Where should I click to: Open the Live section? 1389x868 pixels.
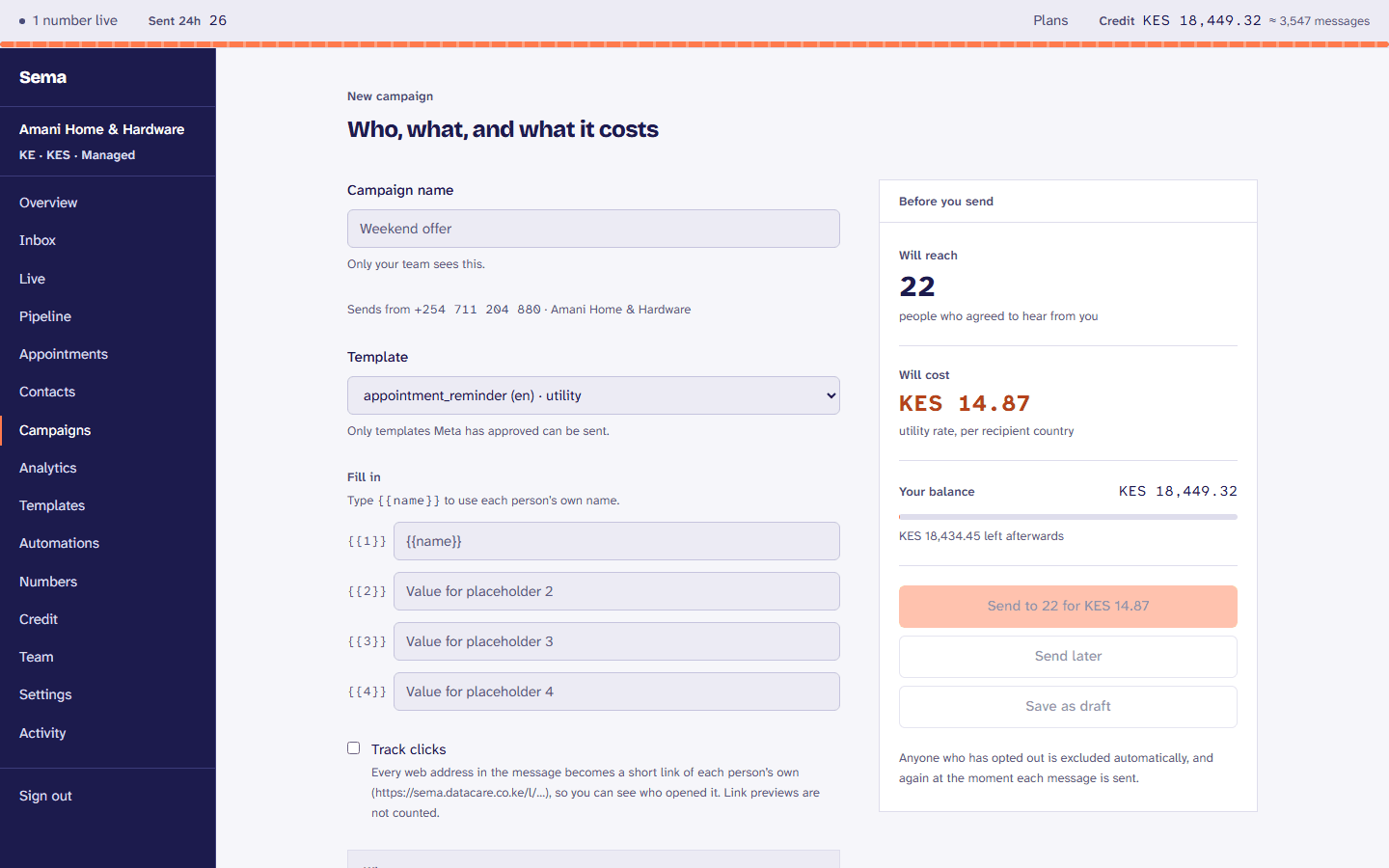[x=108, y=279]
